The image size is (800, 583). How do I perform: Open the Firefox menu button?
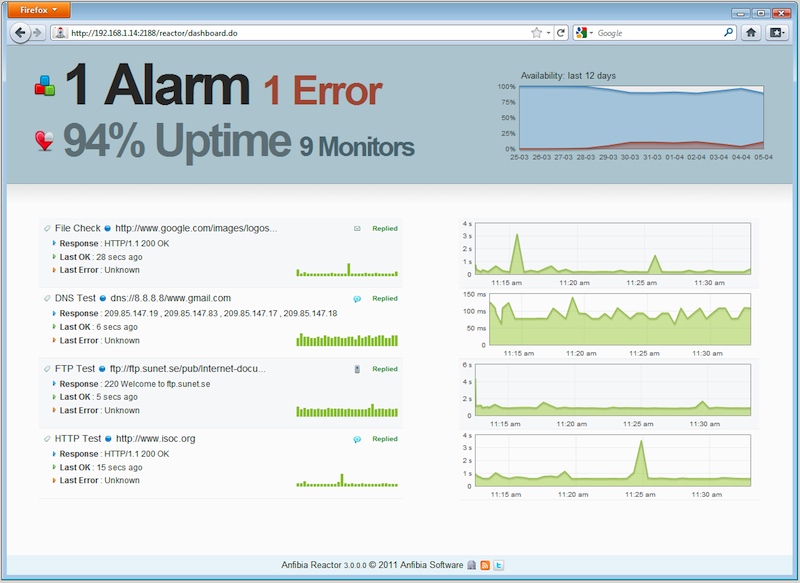(39, 10)
